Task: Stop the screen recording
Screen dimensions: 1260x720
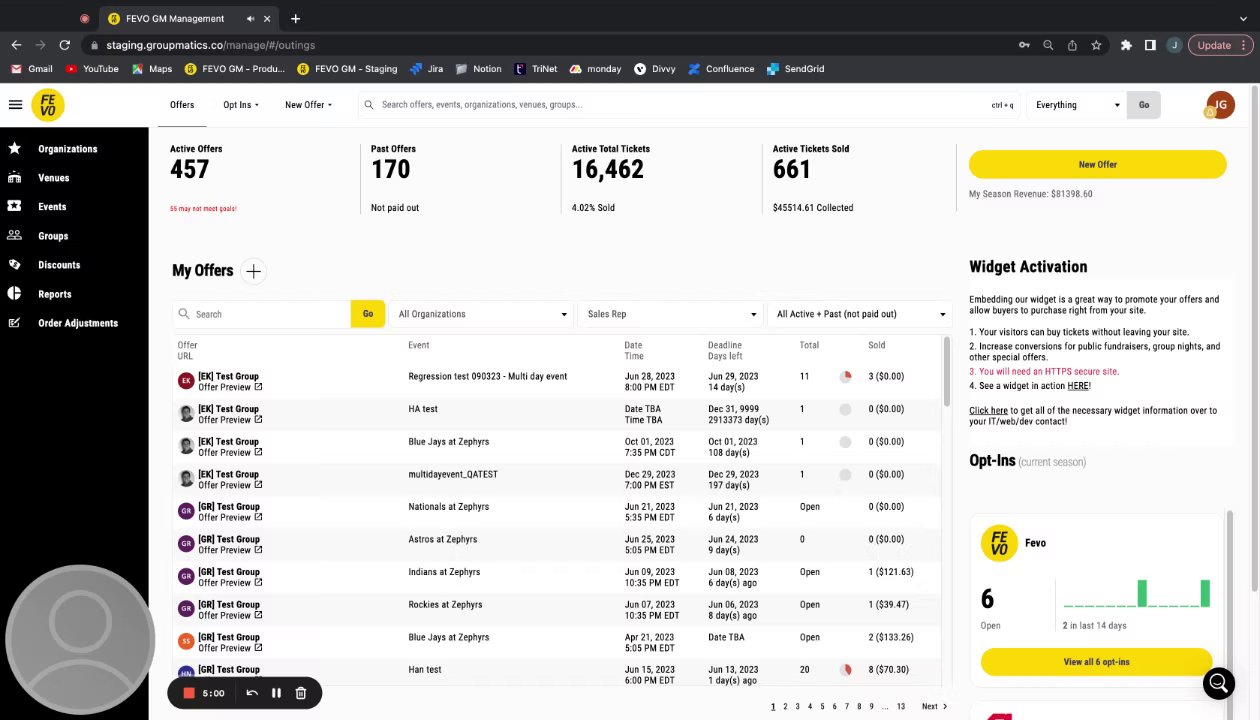Action: click(x=188, y=693)
